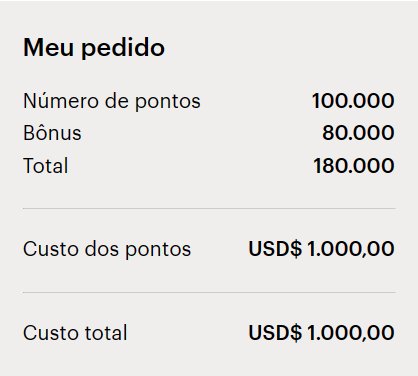The image size is (418, 376).
Task: Click the 180.000 total points value
Action: (354, 166)
